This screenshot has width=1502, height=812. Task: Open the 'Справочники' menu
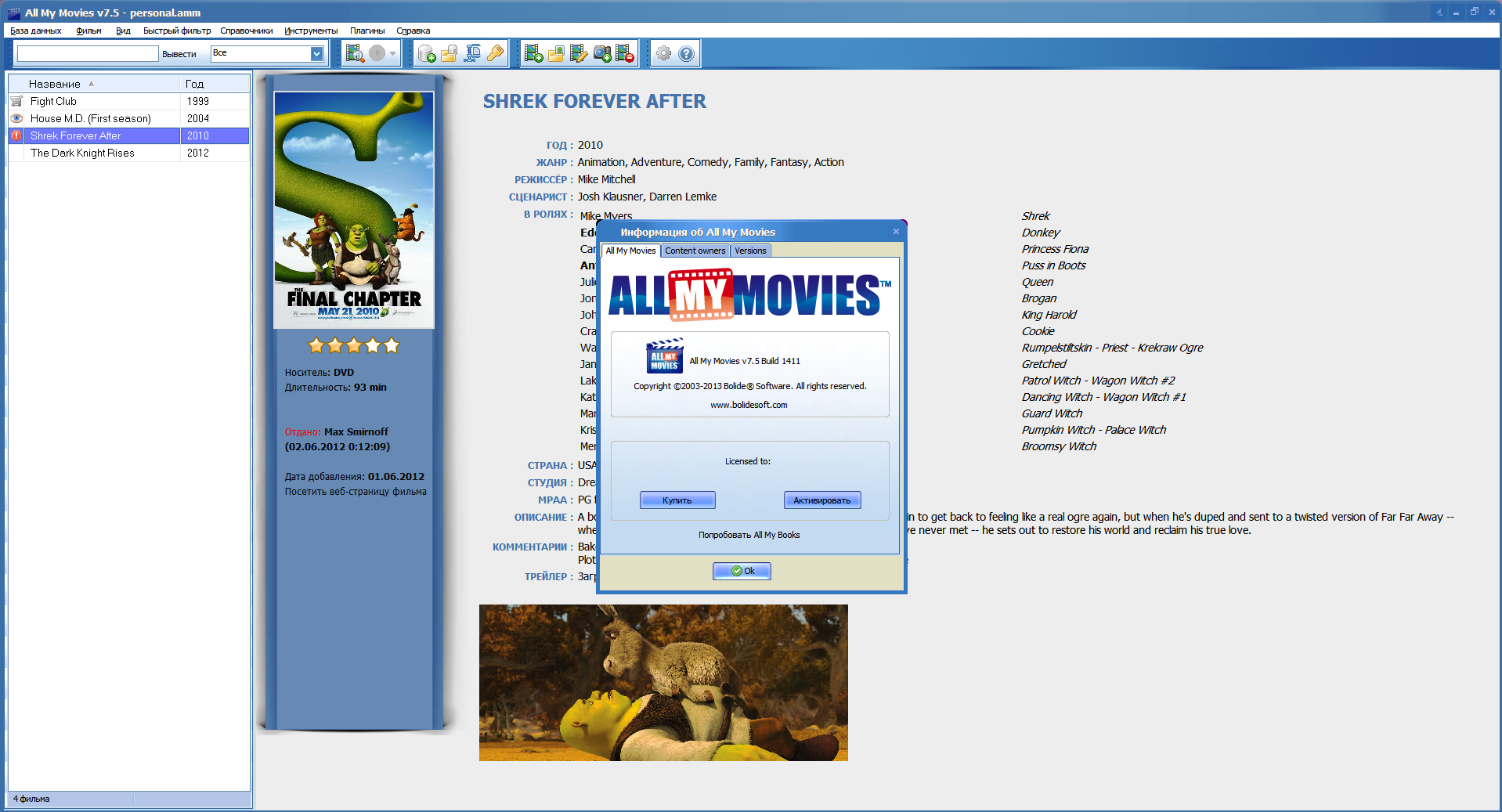[x=247, y=31]
